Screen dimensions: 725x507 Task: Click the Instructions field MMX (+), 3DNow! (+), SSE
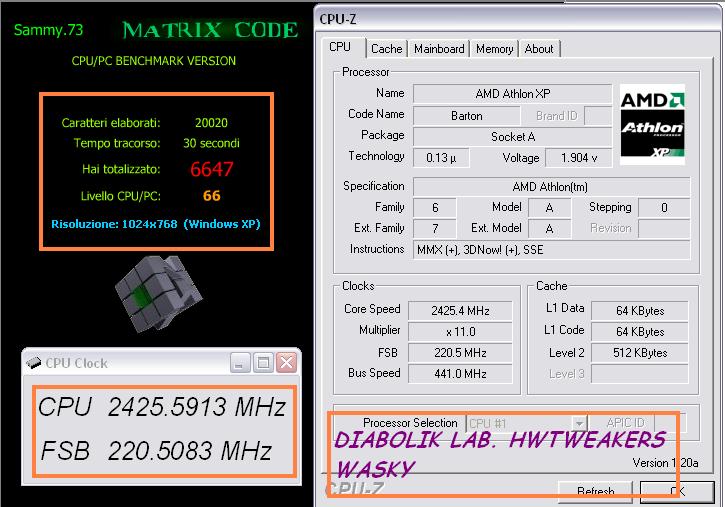[x=551, y=250]
